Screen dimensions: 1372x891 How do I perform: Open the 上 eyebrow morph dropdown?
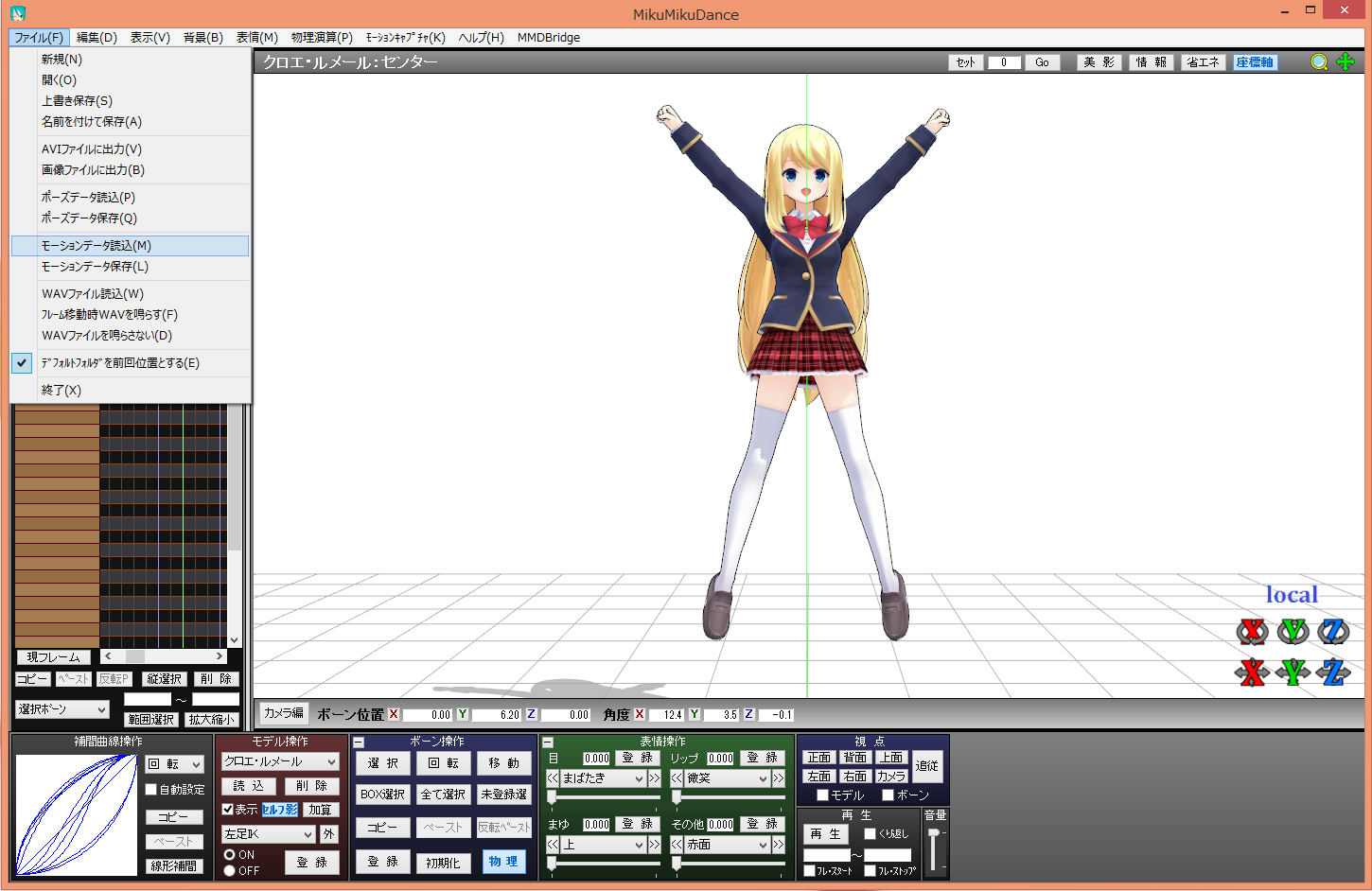(603, 845)
